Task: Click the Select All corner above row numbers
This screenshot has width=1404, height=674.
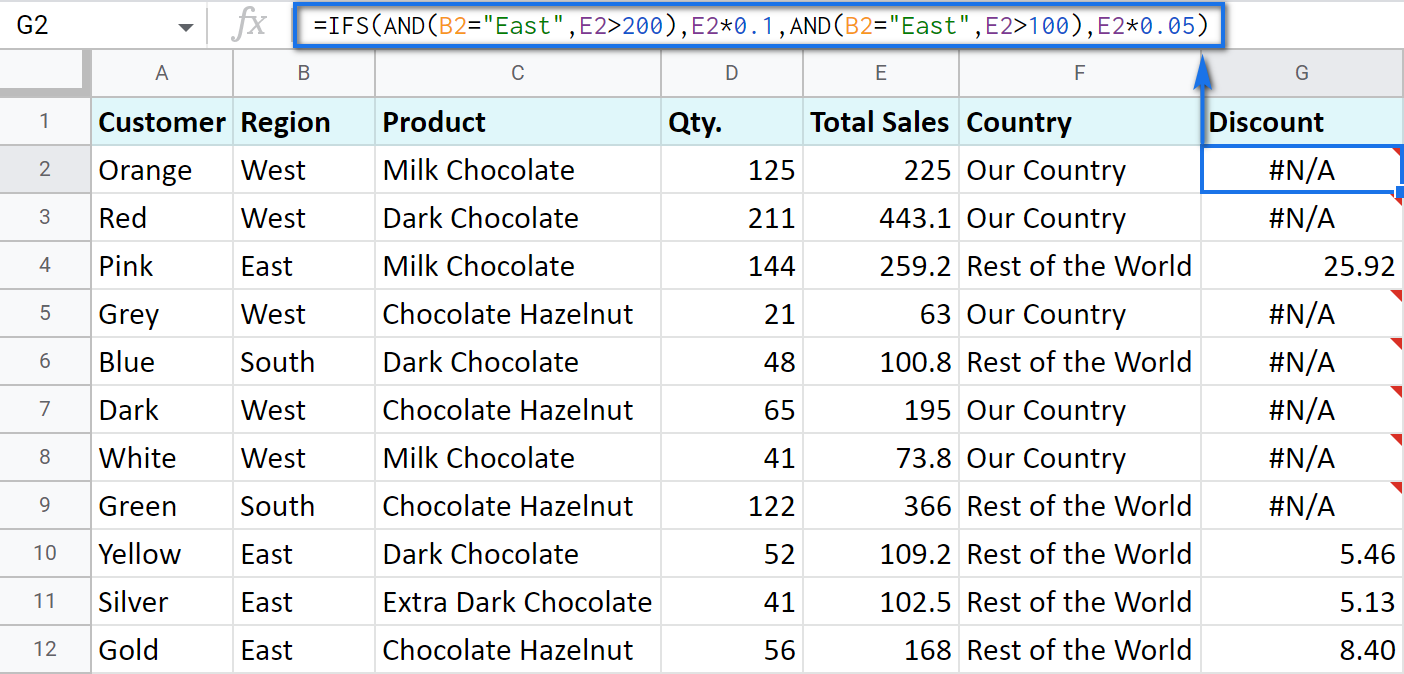Action: pos(45,73)
